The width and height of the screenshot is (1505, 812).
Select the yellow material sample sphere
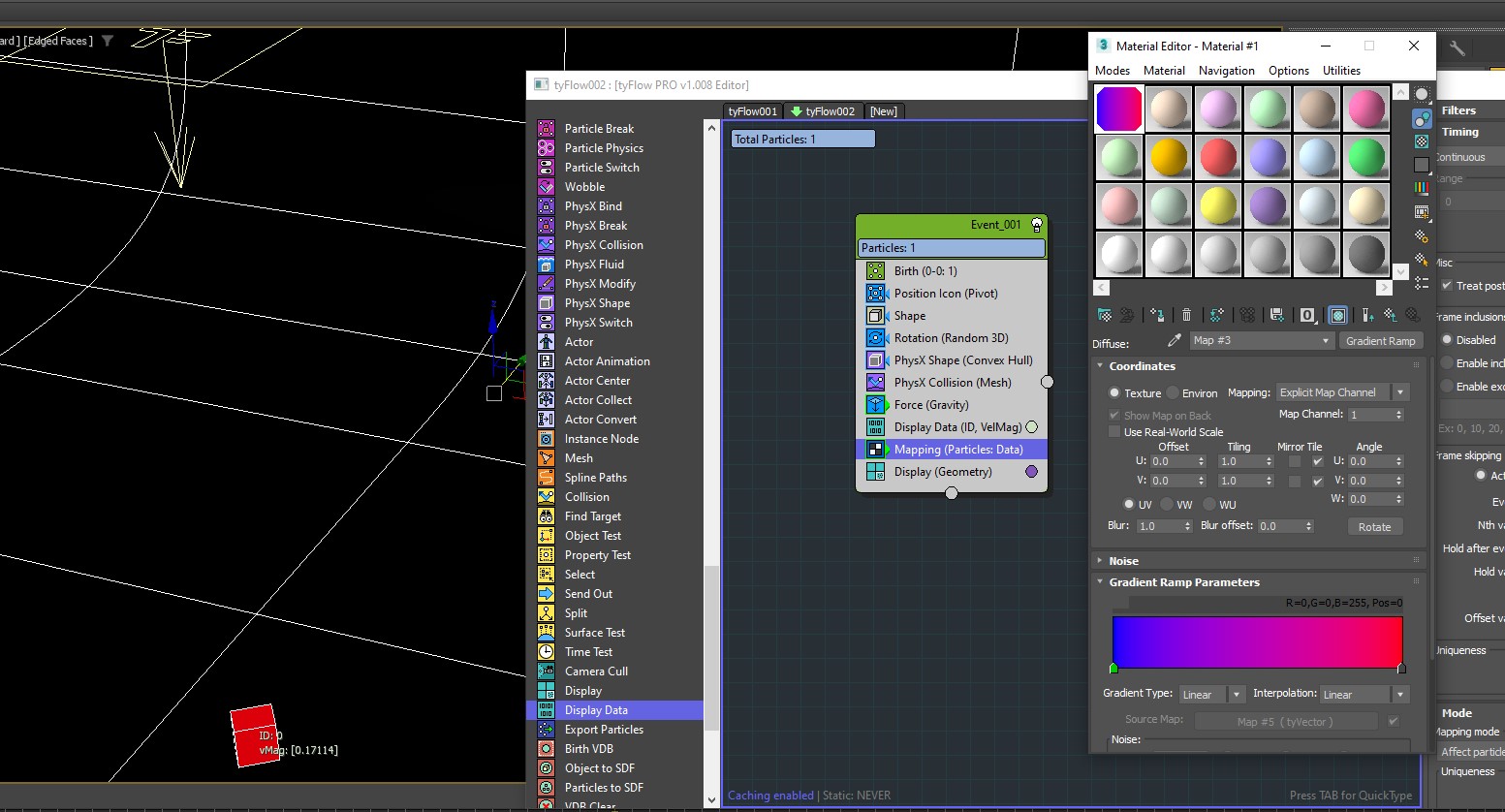pyautogui.click(x=1218, y=205)
